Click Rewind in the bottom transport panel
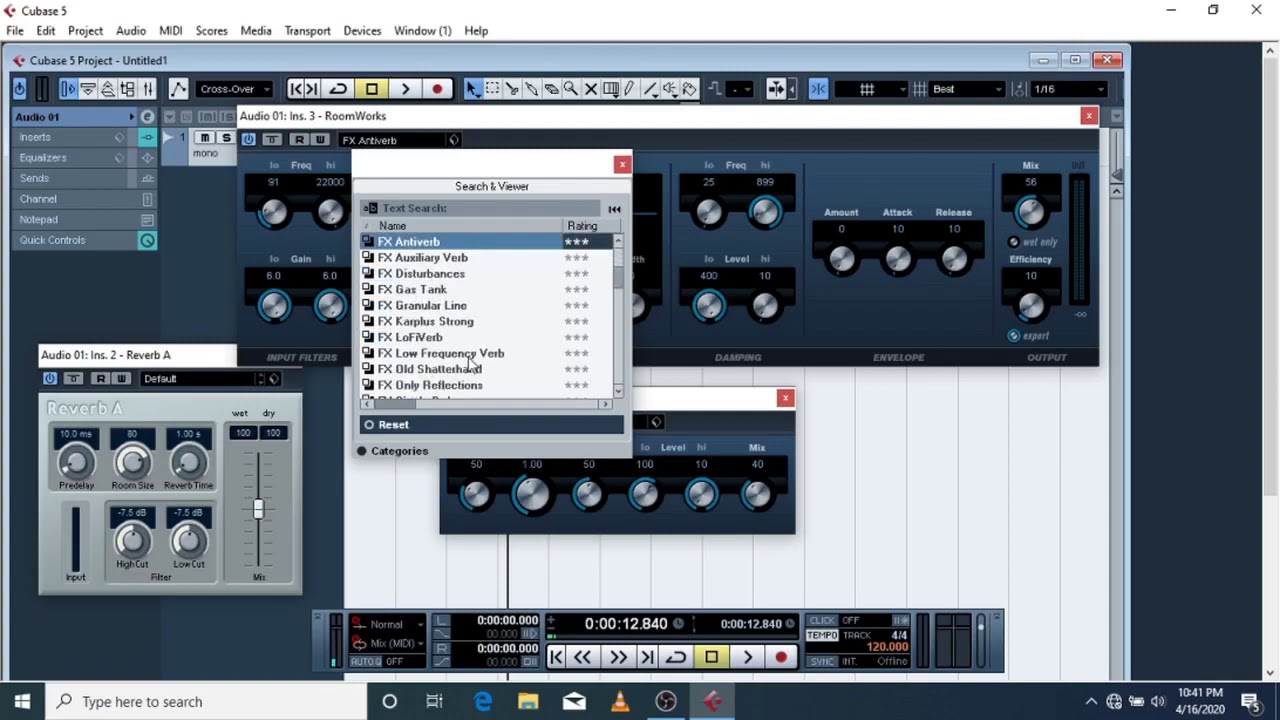The image size is (1280, 720). click(x=582, y=657)
